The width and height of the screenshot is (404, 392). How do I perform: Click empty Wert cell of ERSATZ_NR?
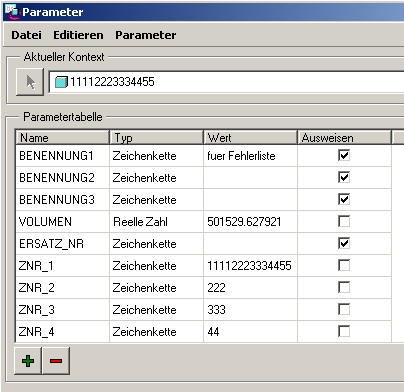pyautogui.click(x=250, y=244)
